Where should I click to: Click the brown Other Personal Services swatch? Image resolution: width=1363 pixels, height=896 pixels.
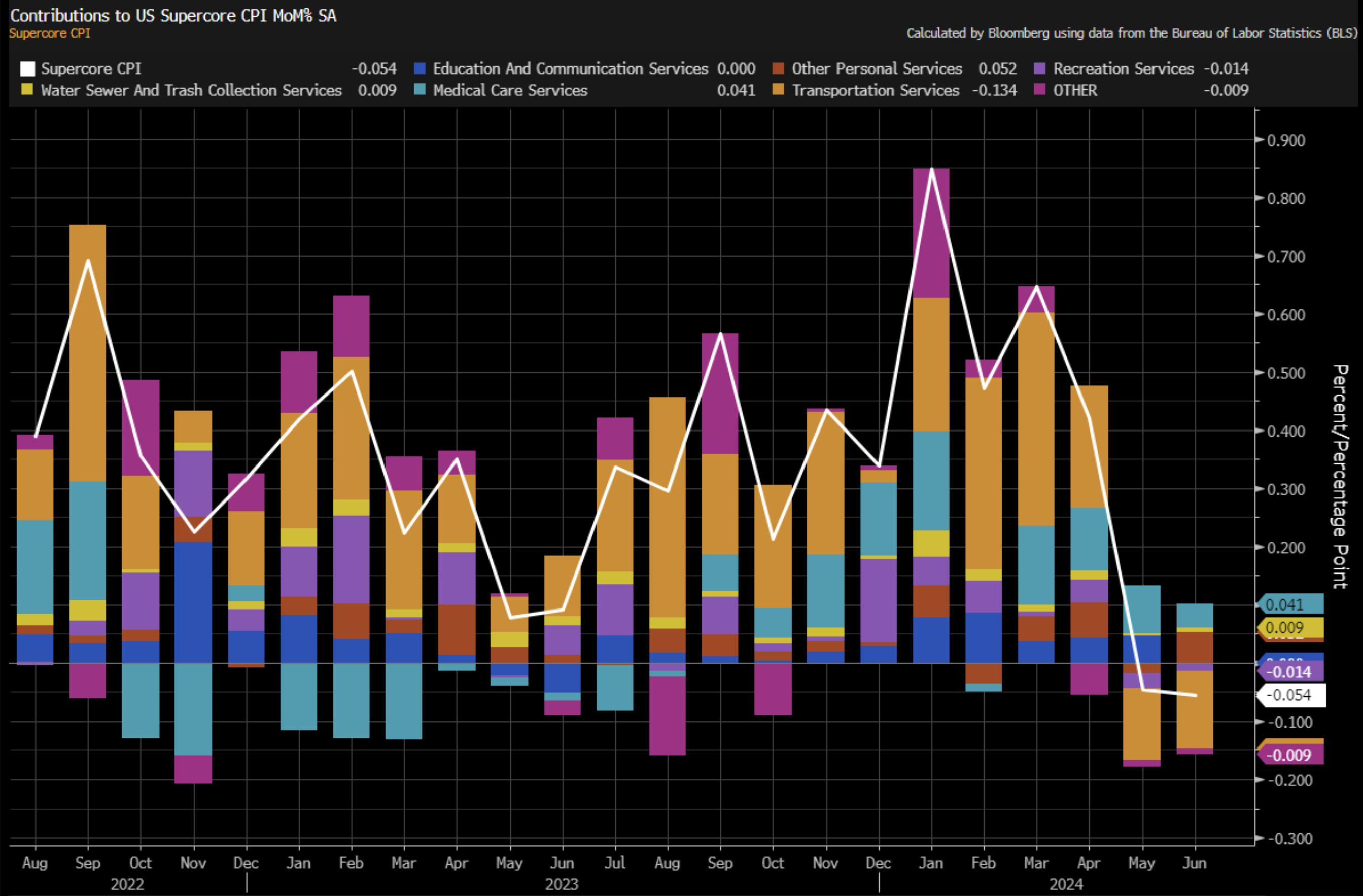(778, 68)
